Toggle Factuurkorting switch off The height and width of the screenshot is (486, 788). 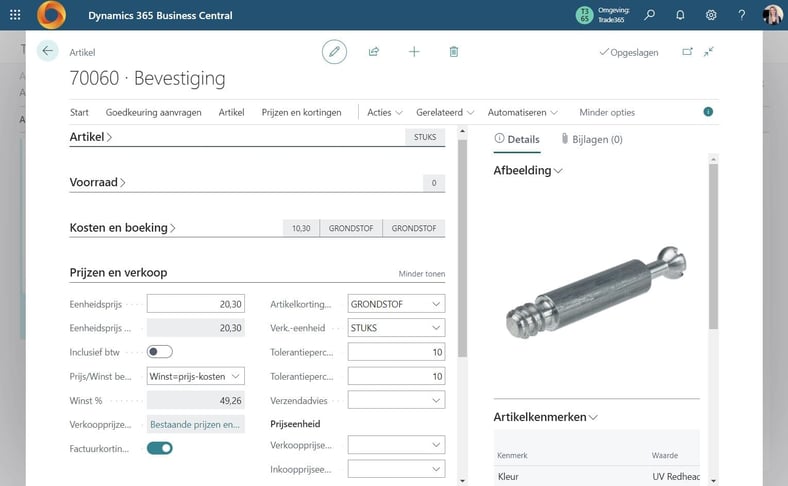pyautogui.click(x=160, y=448)
